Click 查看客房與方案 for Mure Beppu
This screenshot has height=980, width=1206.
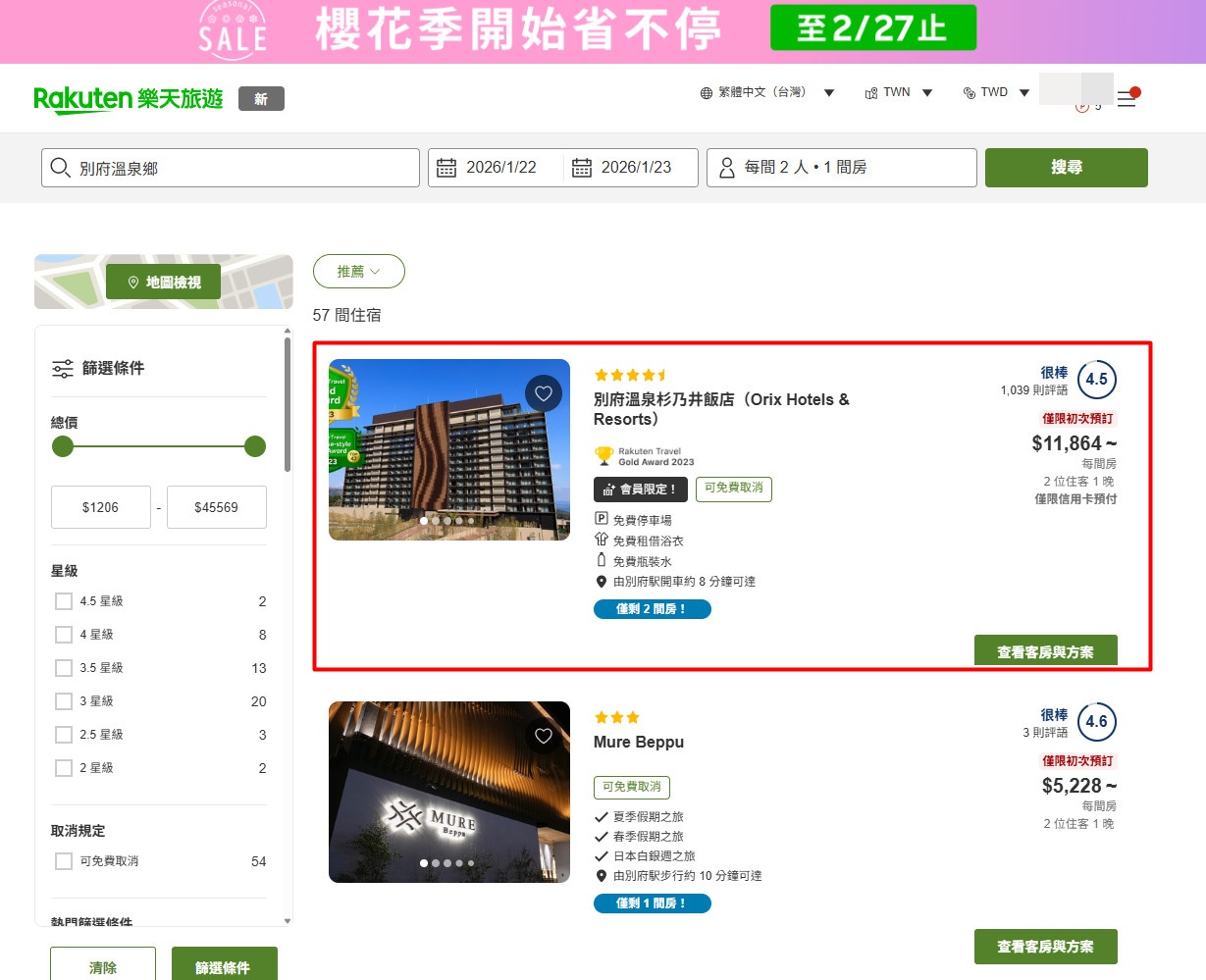coord(1045,947)
